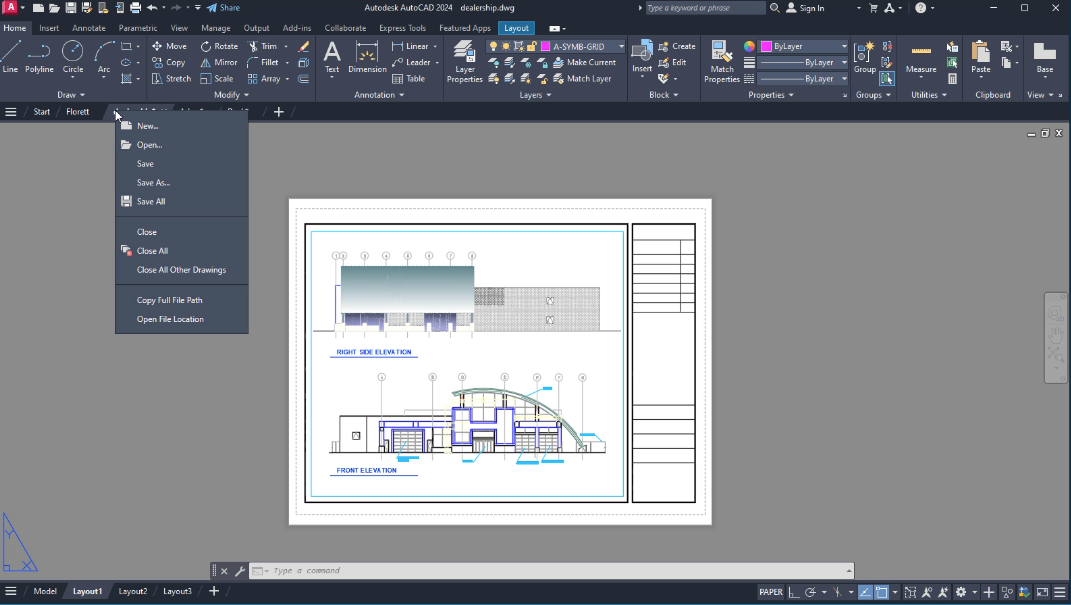Click the Rotate tool

coord(219,46)
